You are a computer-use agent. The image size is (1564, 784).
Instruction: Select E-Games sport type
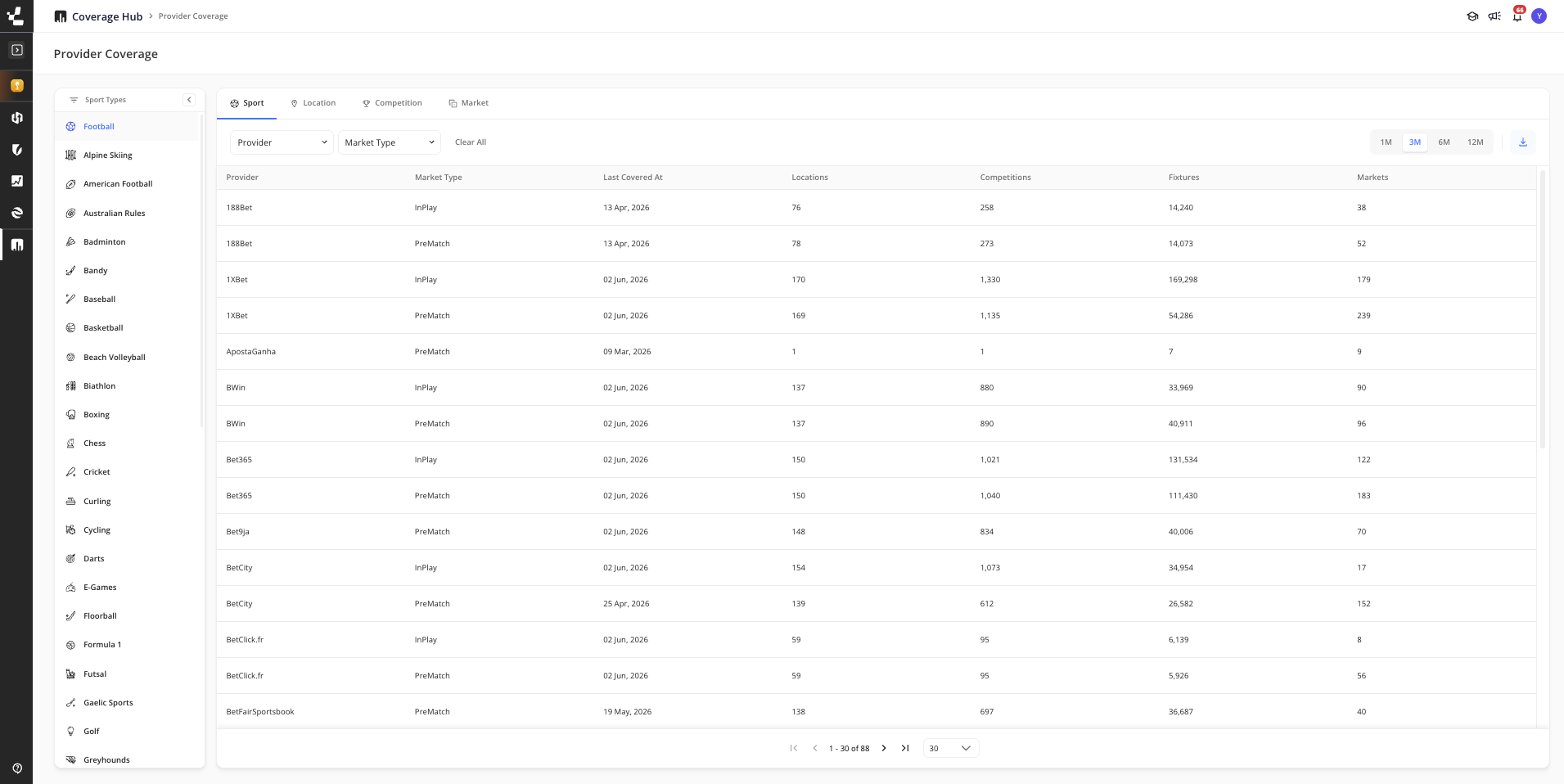pyautogui.click(x=127, y=588)
